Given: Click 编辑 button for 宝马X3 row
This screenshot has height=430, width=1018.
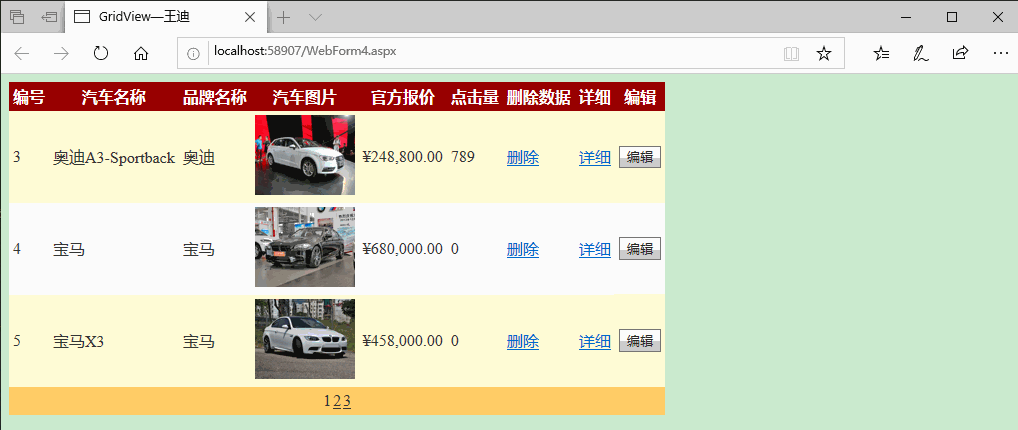Looking at the screenshot, I should click(x=639, y=341).
